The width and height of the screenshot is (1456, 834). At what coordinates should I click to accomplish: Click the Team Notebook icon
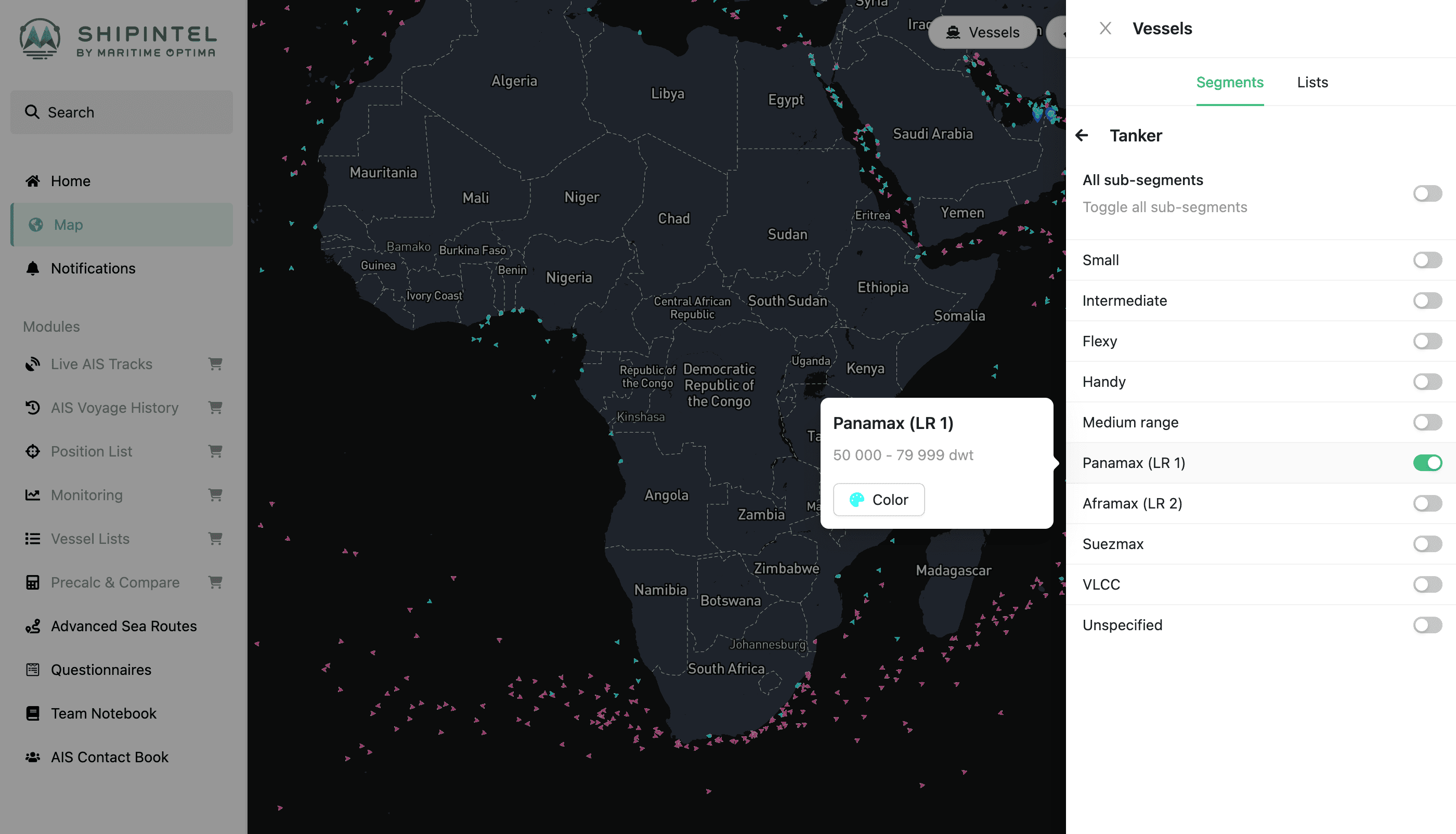click(x=33, y=713)
